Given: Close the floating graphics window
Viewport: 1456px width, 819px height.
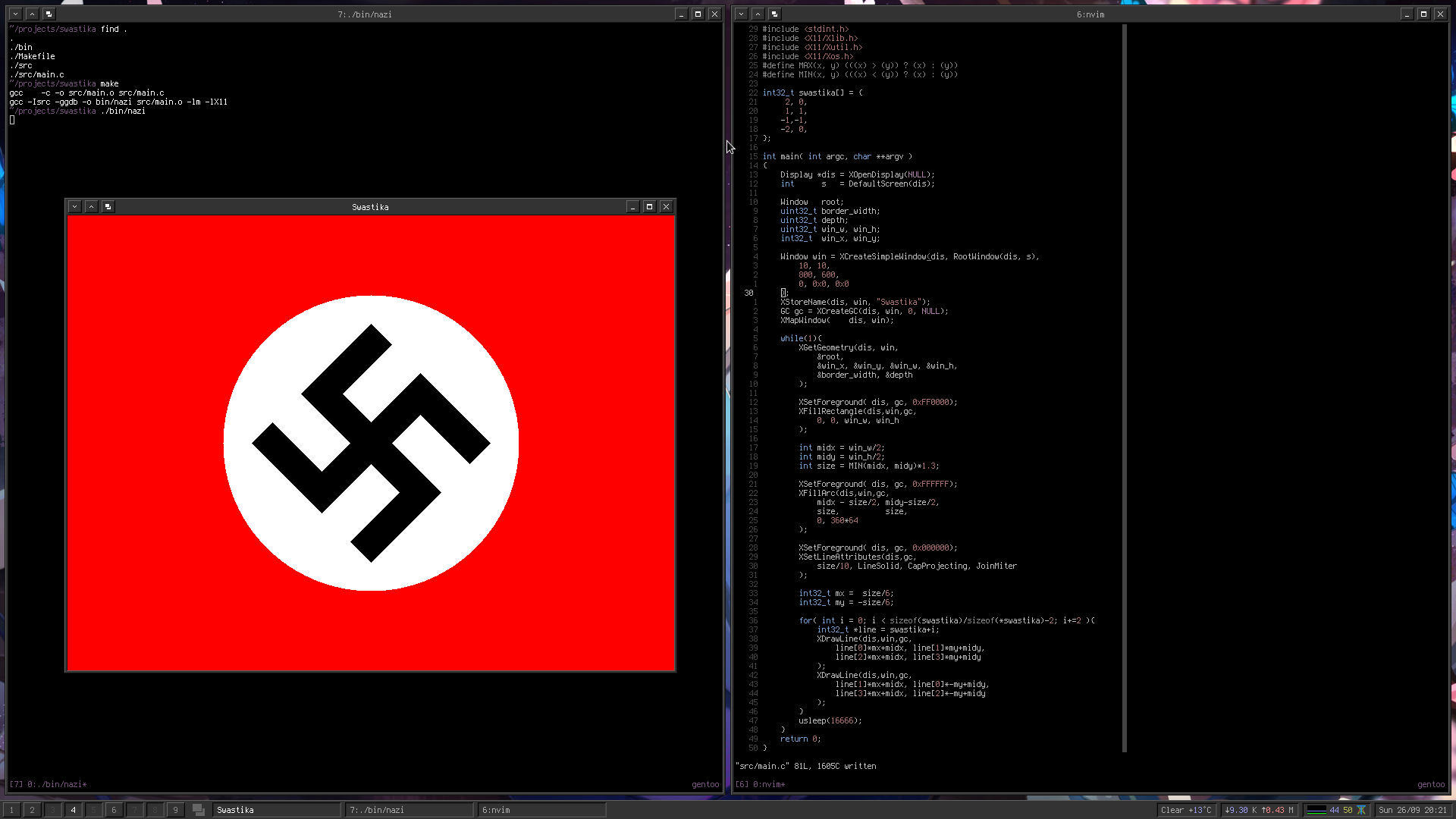Looking at the screenshot, I should point(666,206).
